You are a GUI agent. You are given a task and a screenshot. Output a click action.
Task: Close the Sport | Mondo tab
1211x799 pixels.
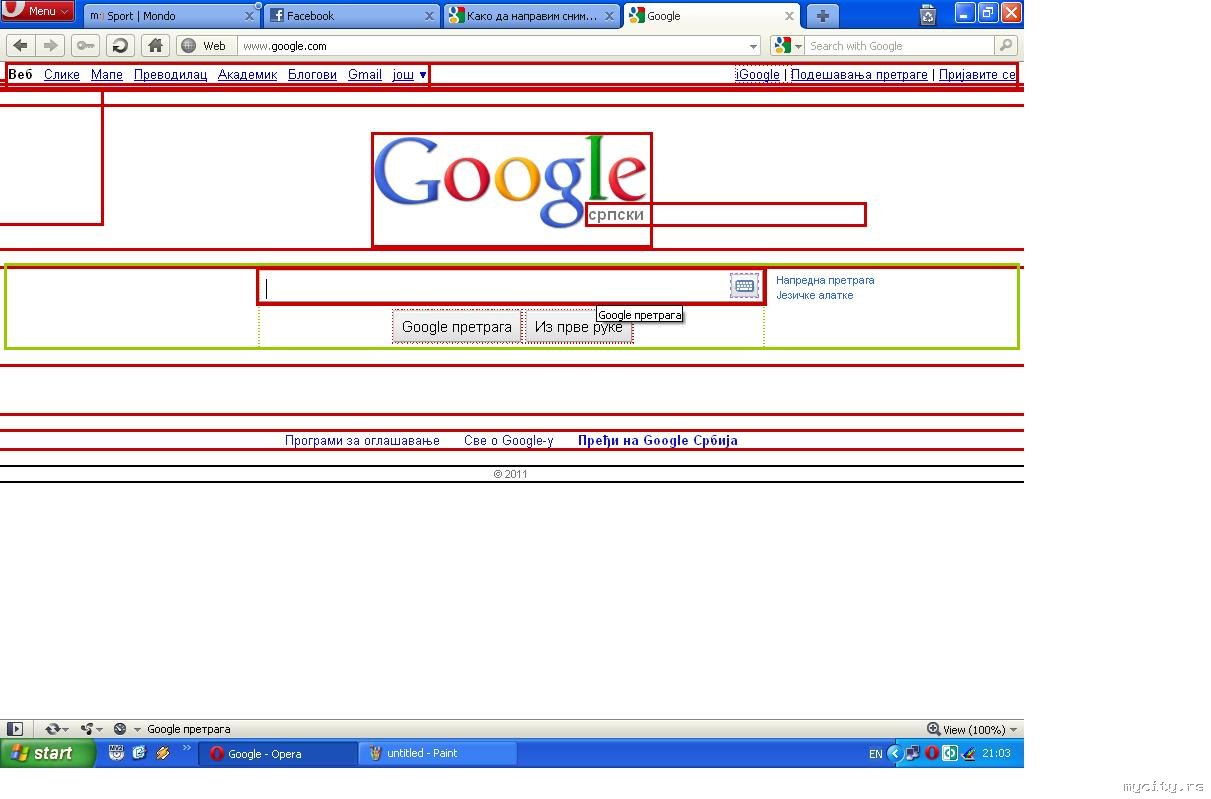click(250, 16)
